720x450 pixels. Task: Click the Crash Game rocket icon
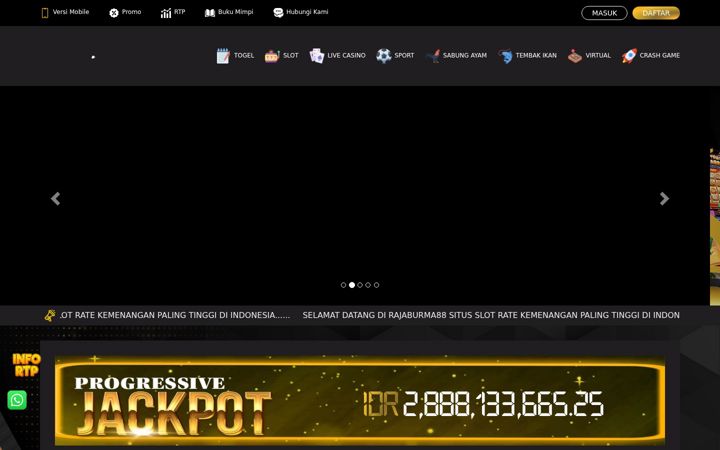coord(630,56)
